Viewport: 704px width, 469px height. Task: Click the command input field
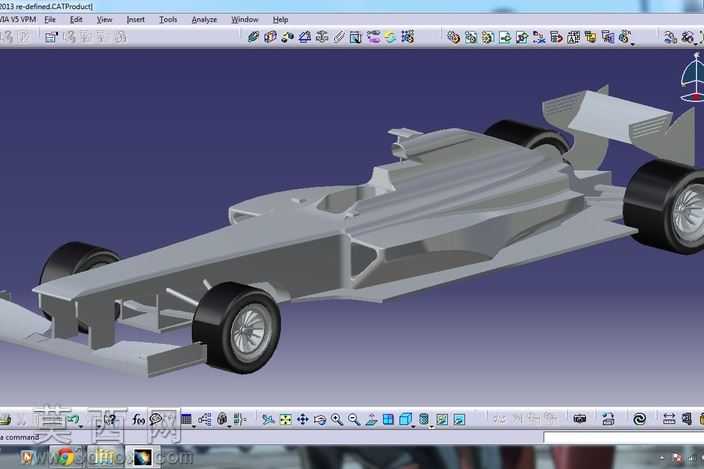click(623, 437)
